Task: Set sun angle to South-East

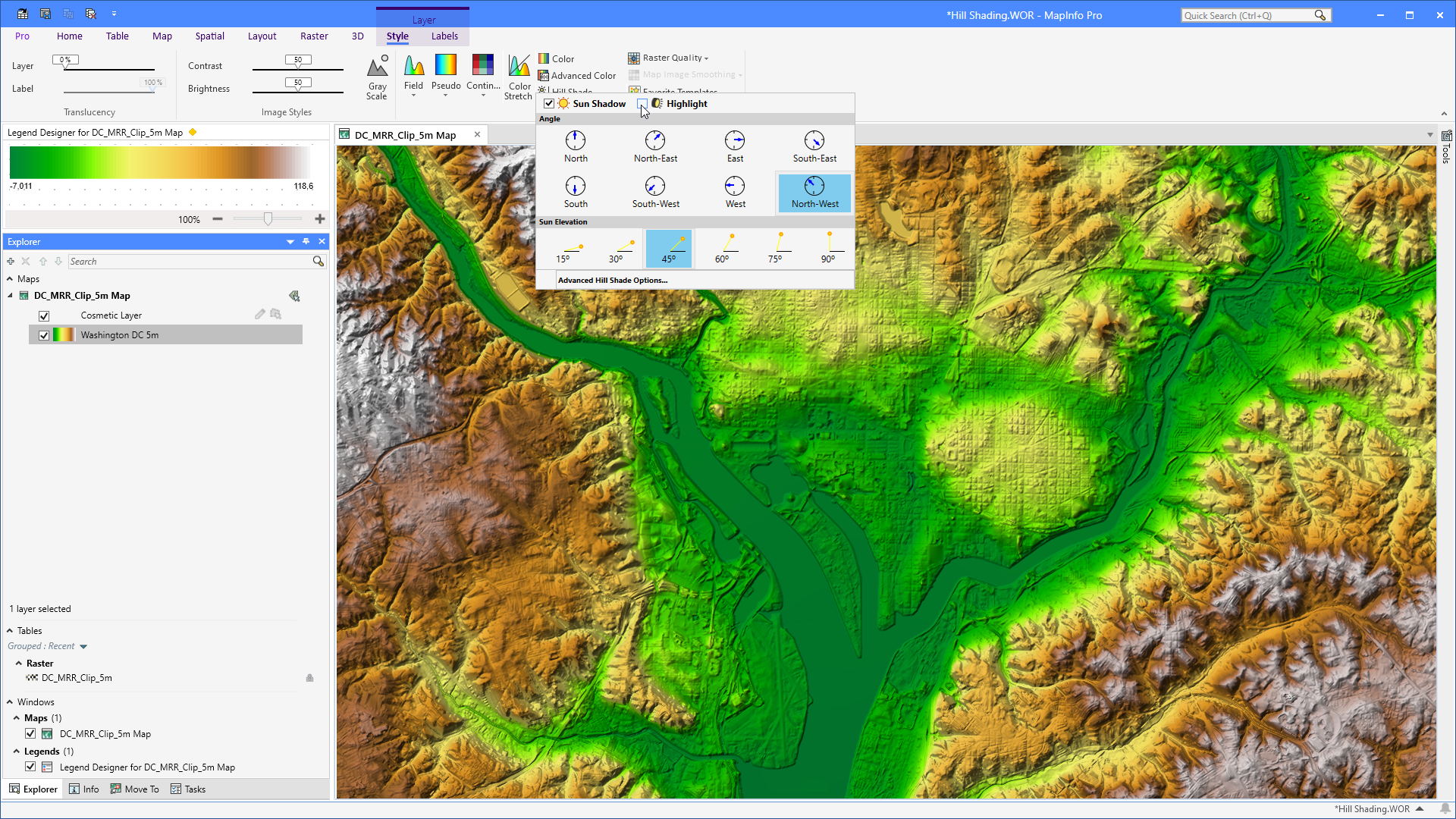Action: click(x=814, y=147)
